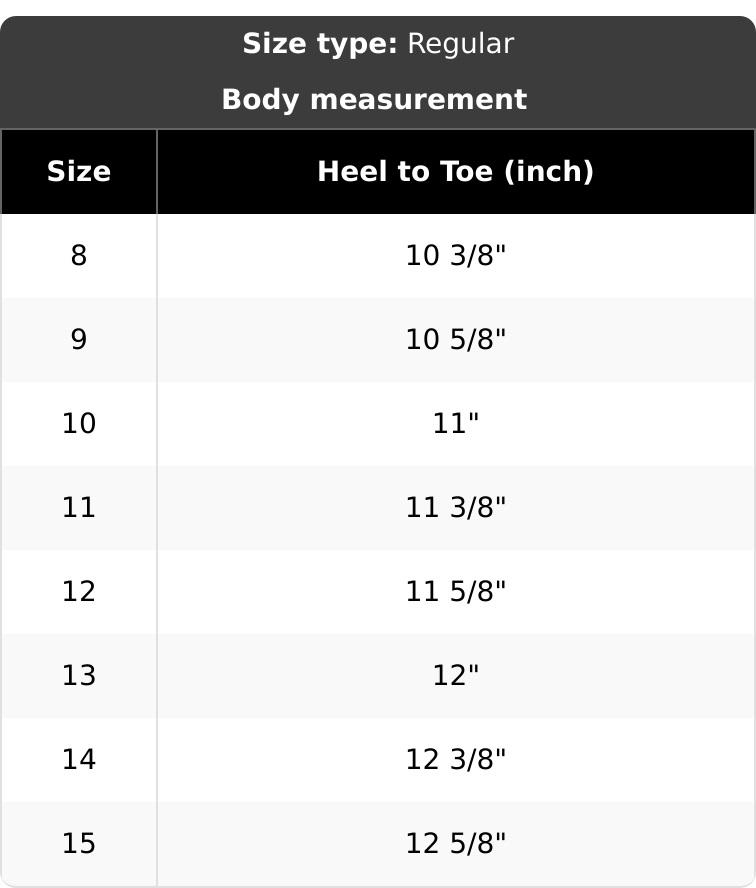The image size is (756, 888).
Task: Click the 12 5/8" measurement
Action: coord(456,843)
